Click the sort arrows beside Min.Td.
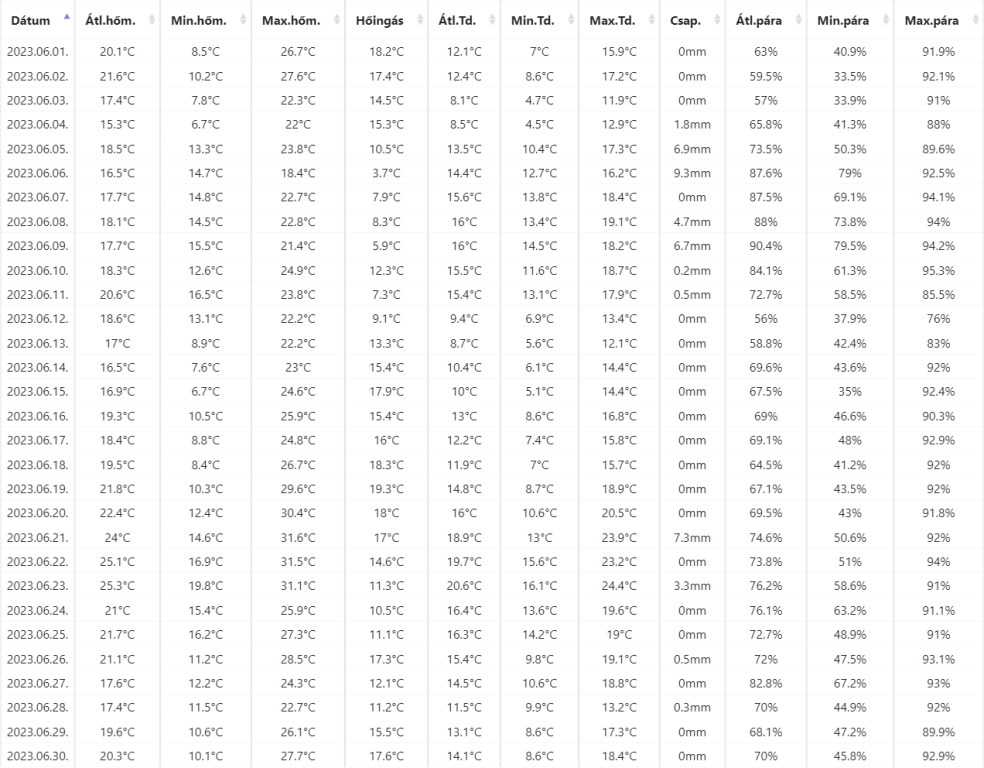The height and width of the screenshot is (768, 984). (x=568, y=20)
